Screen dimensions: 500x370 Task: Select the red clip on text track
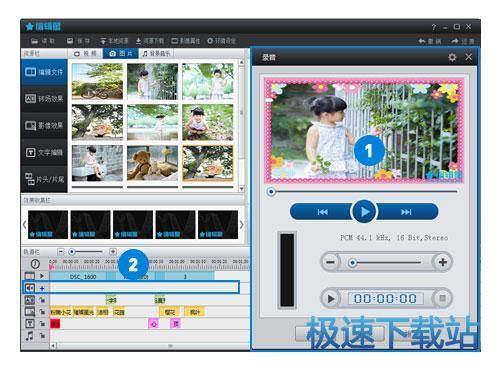point(55,324)
